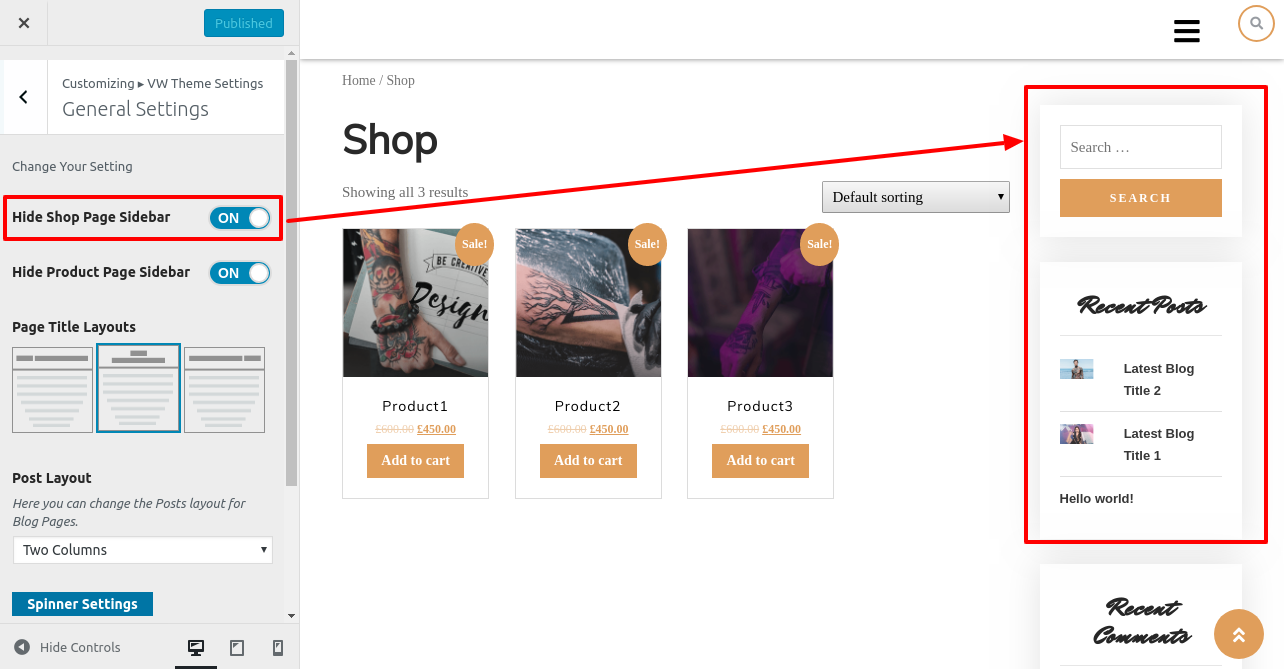Toggle the Hide Product Page Sidebar switch

click(240, 273)
